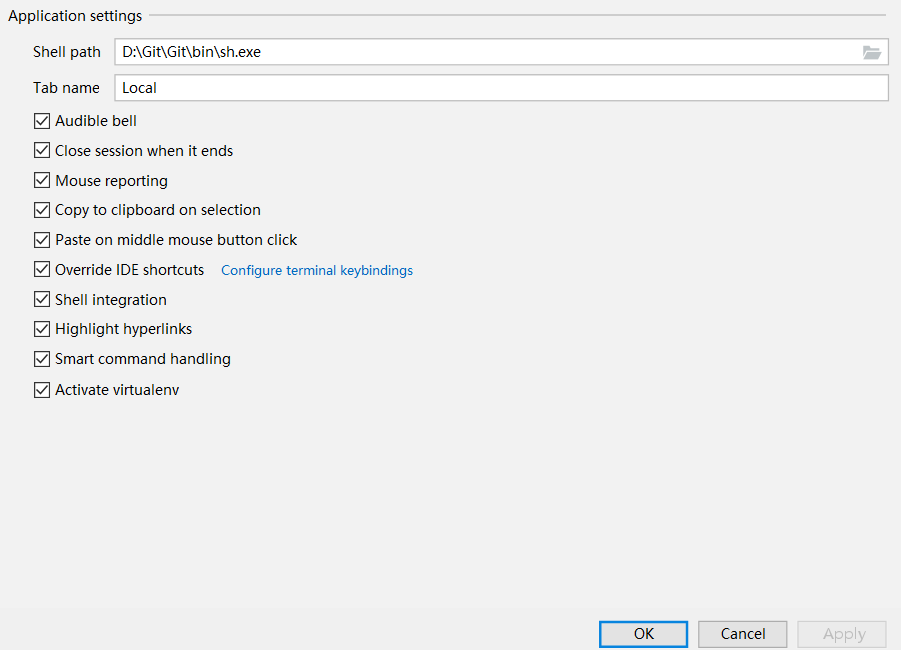Screen dimensions: 901x650
Task: Toggle Smart command handling checkbox
Action: click(42, 359)
